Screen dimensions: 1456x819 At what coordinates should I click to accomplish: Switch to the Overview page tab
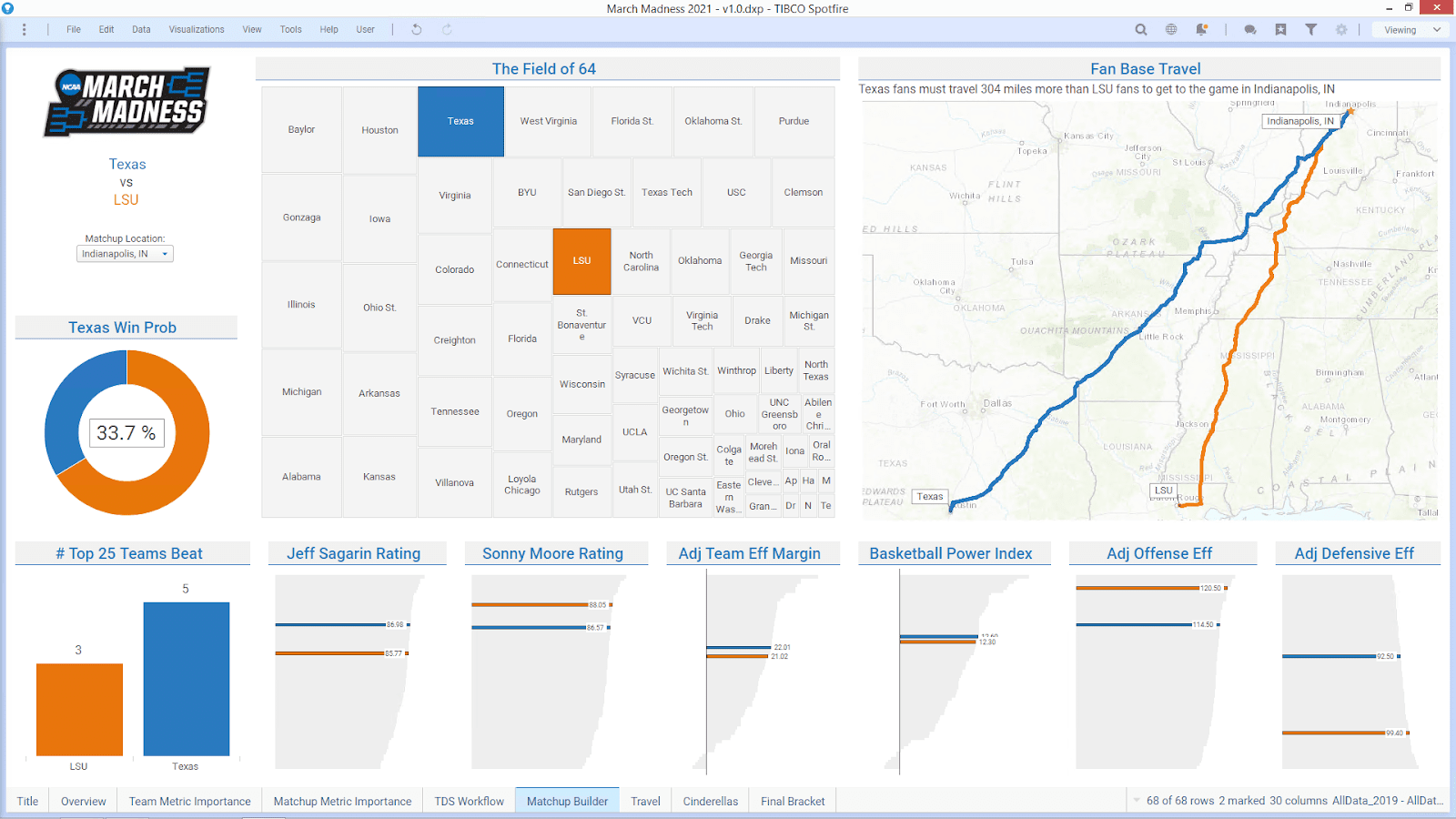[x=84, y=801]
